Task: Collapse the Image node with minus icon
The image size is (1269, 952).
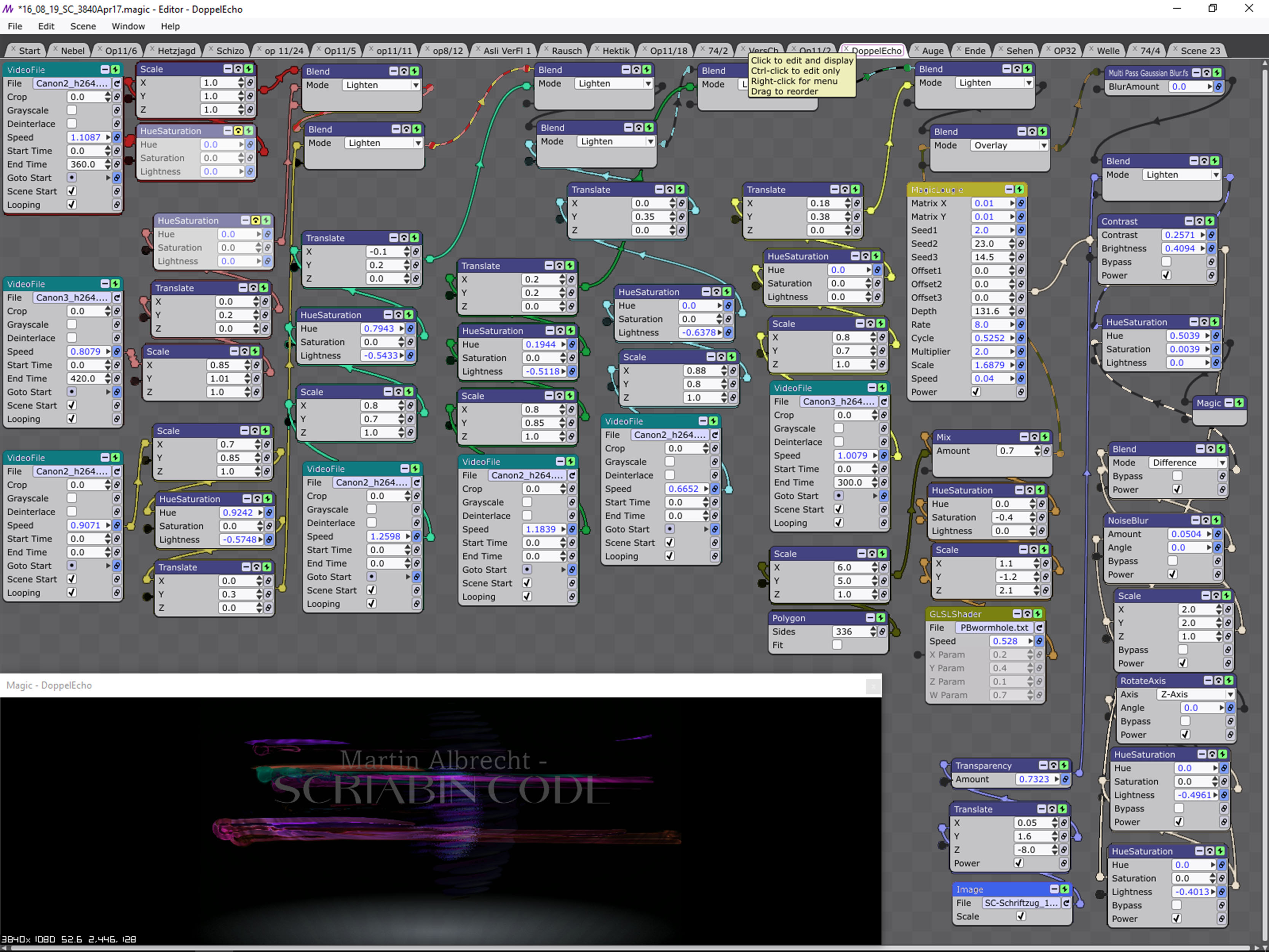Action: (1054, 889)
